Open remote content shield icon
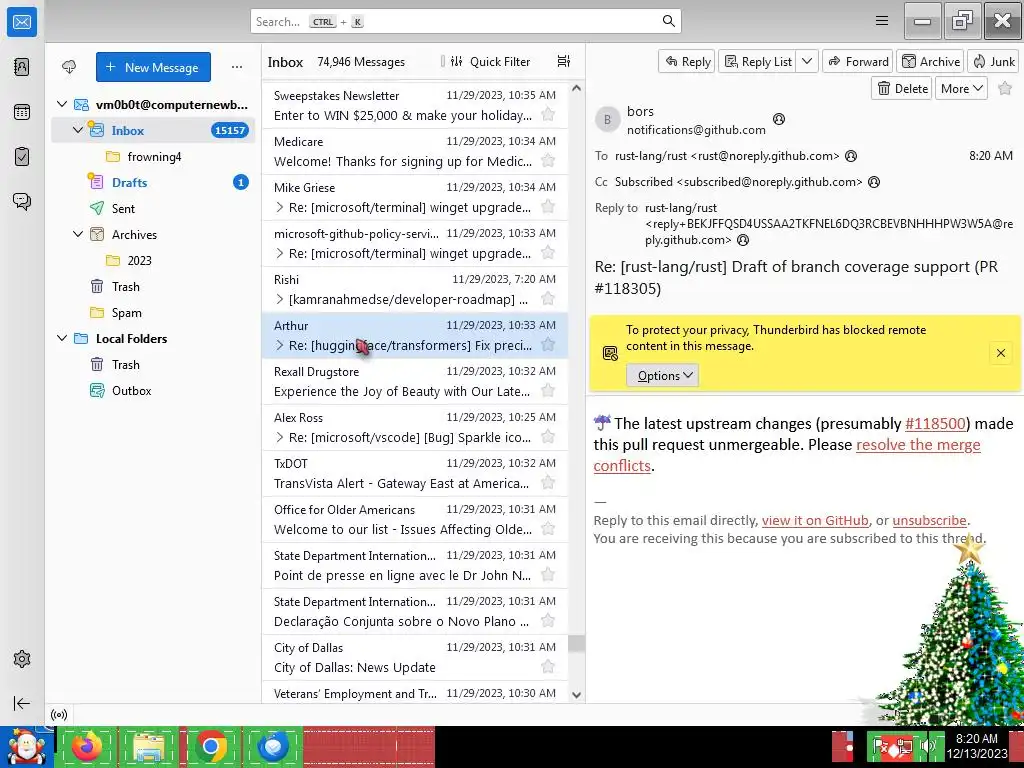Viewport: 1024px width, 768px height. [610, 353]
